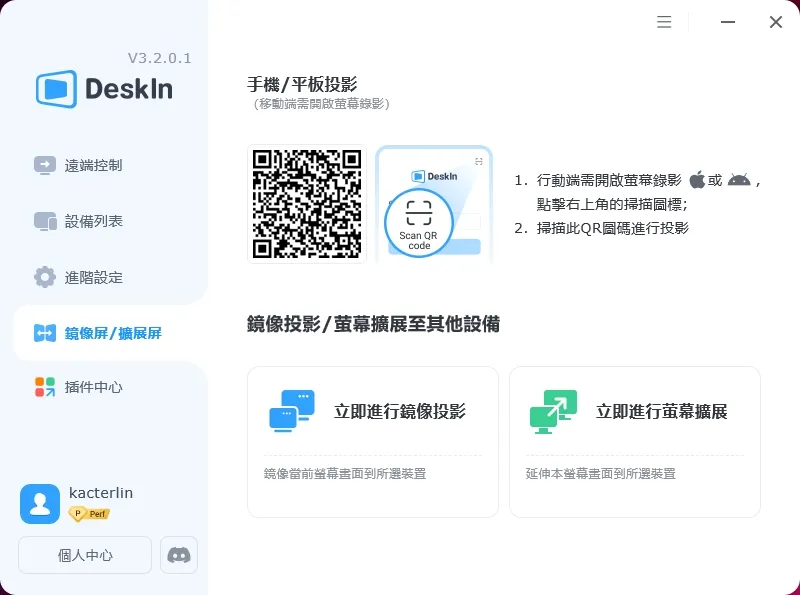
Task: Click instruction 掃描此QR圖碼進行投影
Action: 613,228
